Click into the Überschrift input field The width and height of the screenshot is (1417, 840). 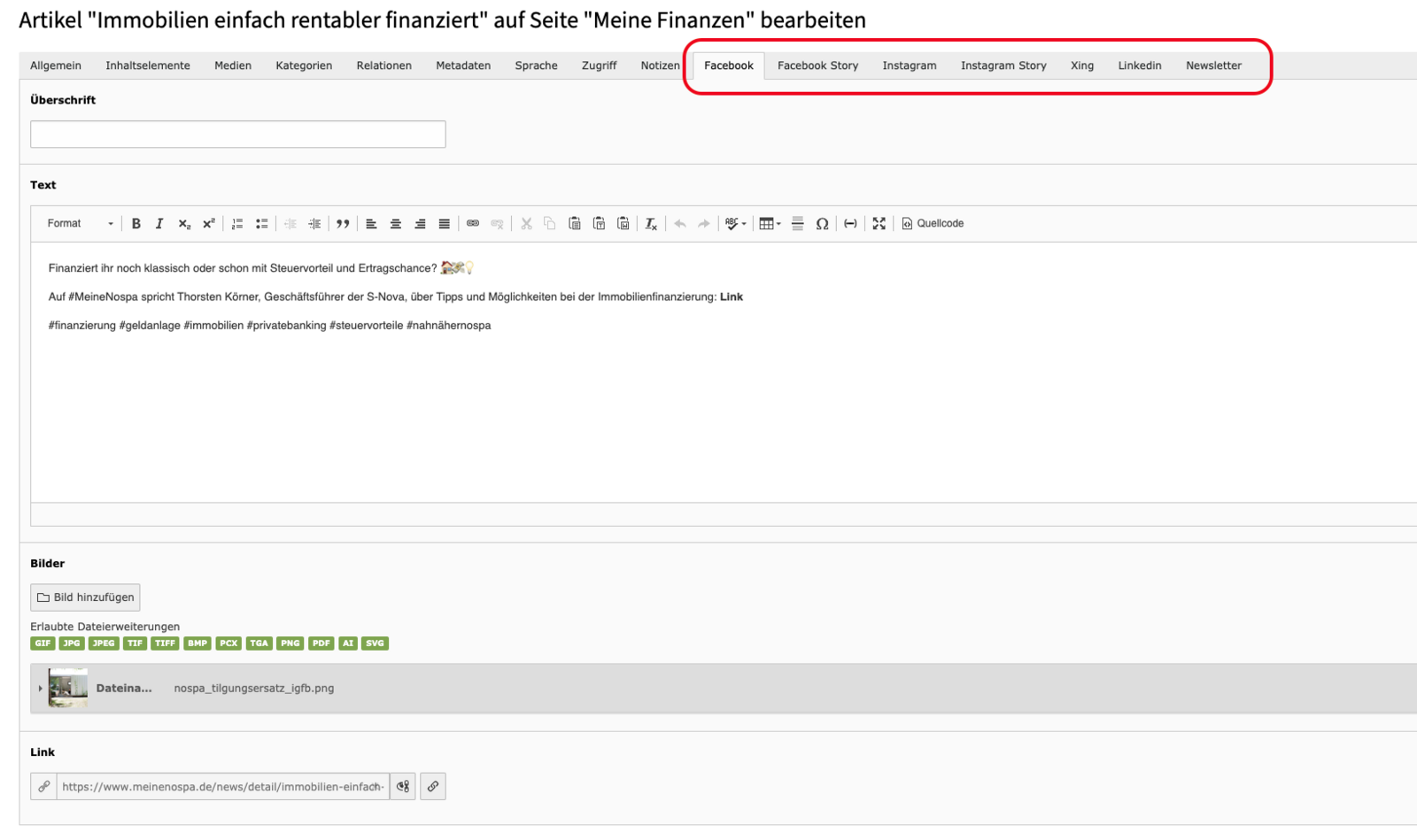tap(237, 135)
